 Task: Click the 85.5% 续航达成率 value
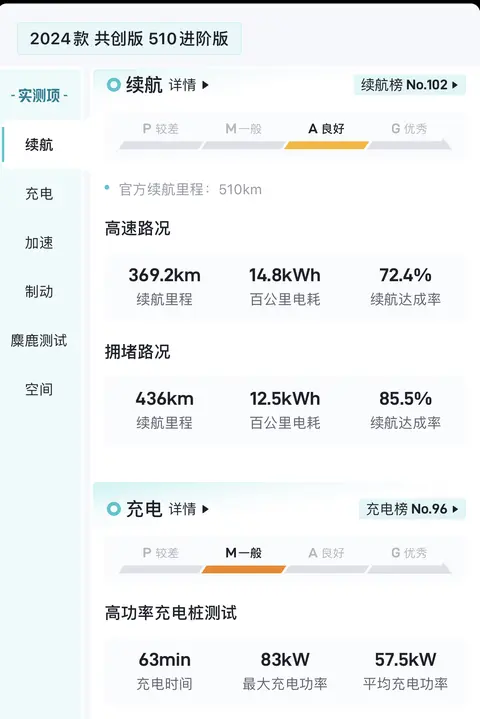[x=405, y=398]
